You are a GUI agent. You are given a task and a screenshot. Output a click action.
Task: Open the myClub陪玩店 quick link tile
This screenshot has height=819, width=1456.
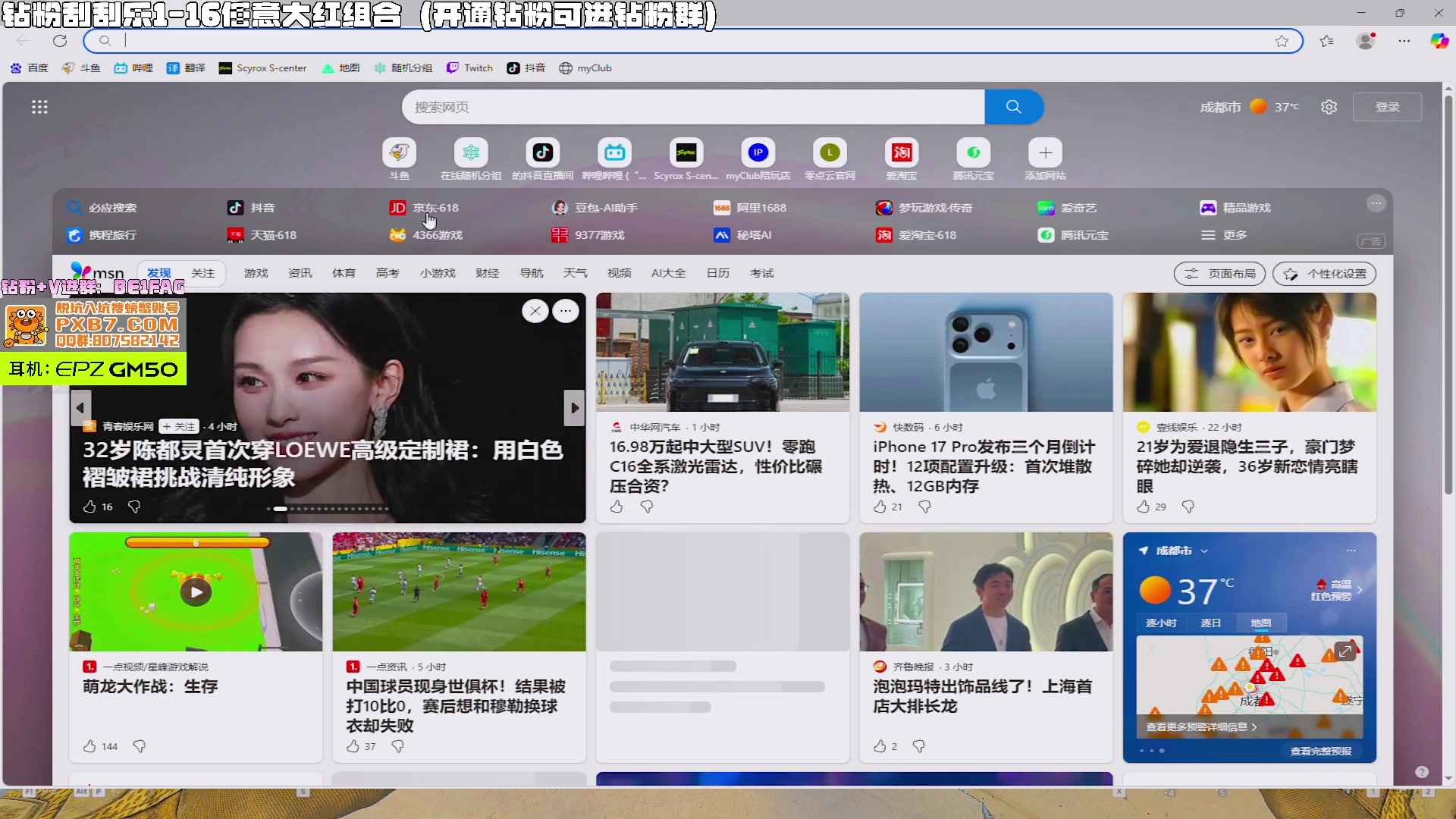758,160
